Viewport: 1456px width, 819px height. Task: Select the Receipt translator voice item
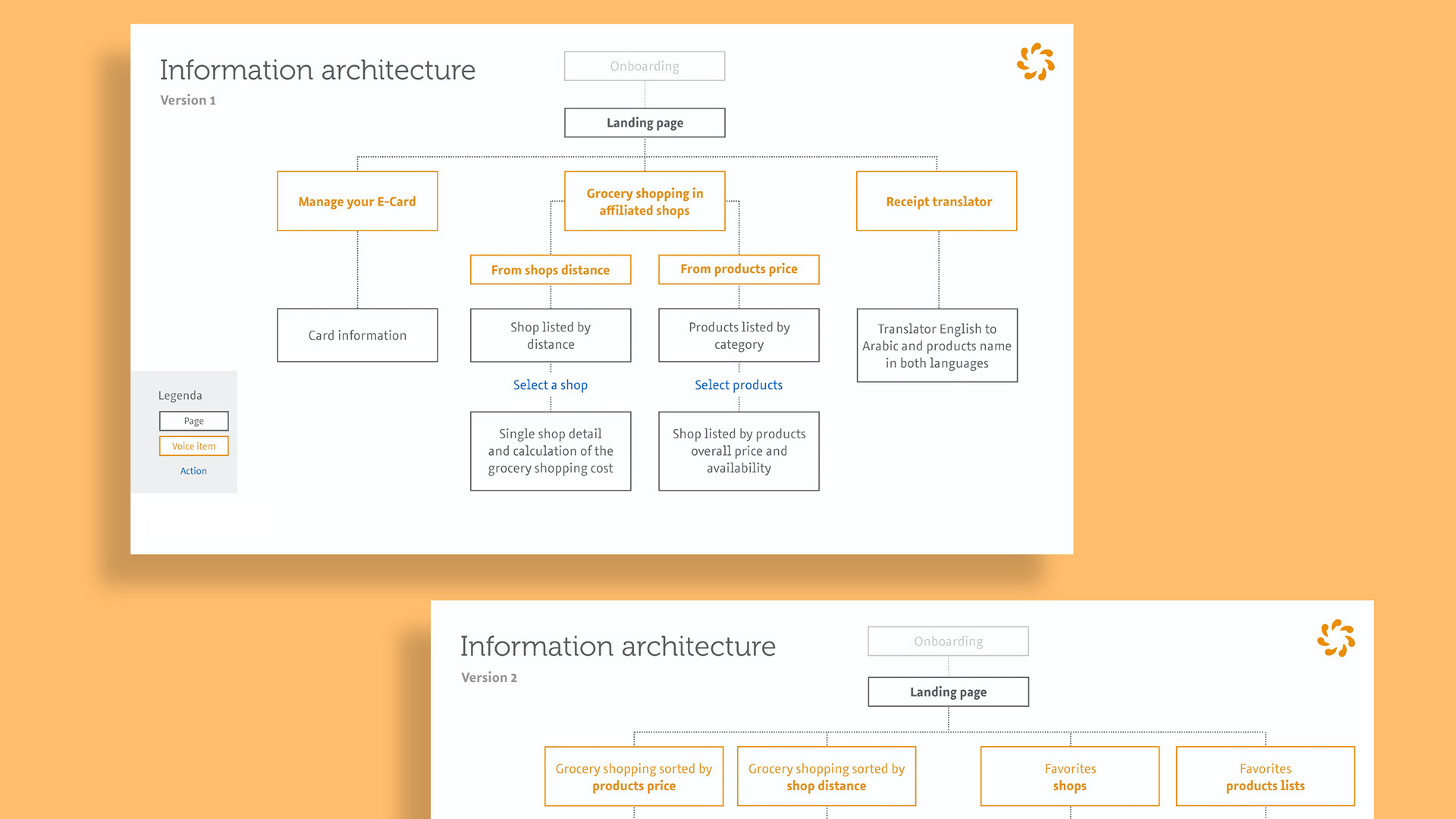click(937, 201)
